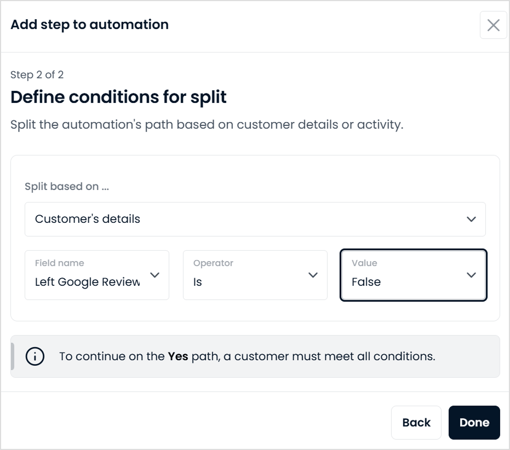Click the 'Step 2 of 2' indicator
This screenshot has height=450, width=510.
pos(37,75)
